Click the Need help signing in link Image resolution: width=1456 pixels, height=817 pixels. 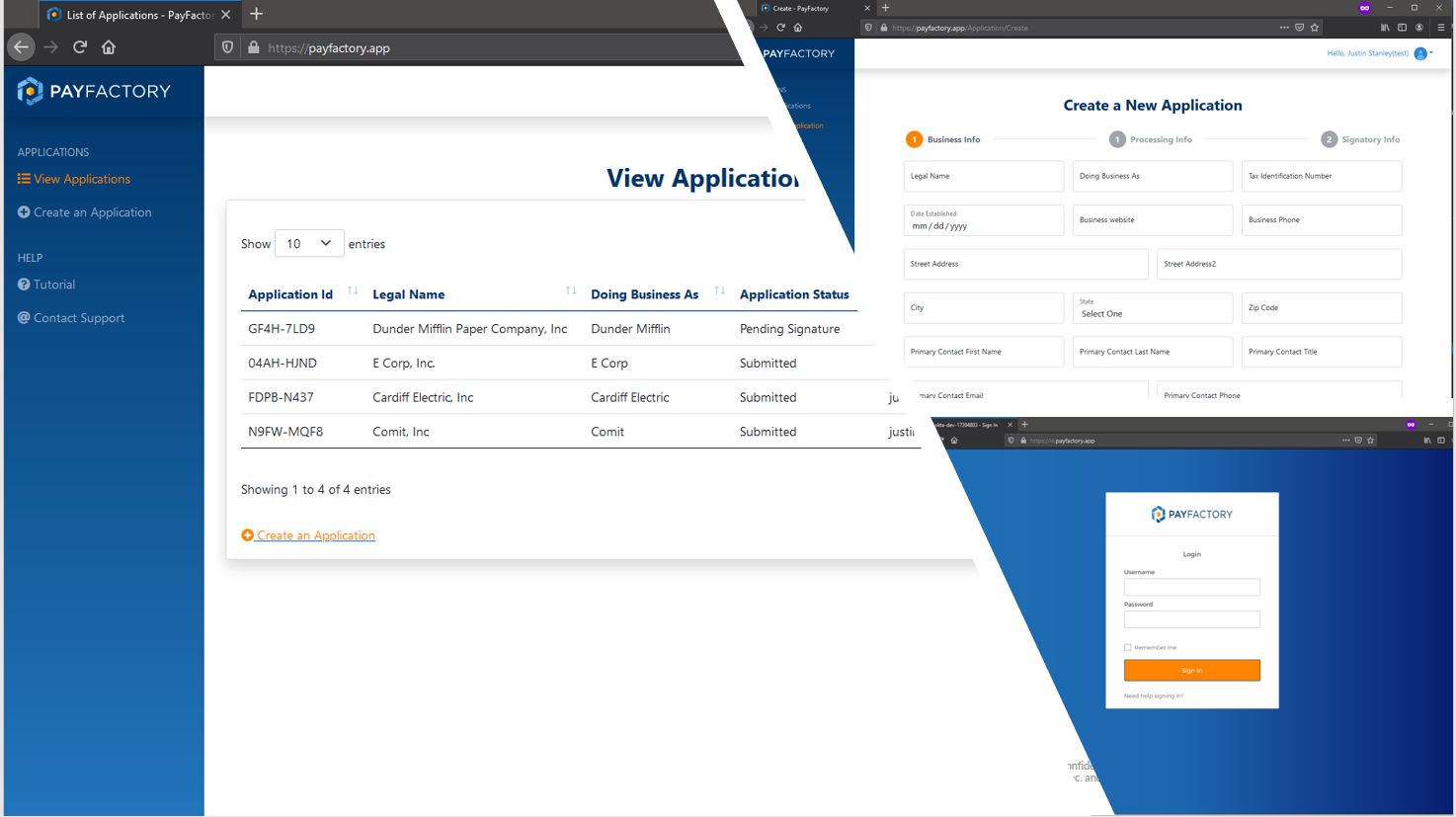click(1154, 696)
